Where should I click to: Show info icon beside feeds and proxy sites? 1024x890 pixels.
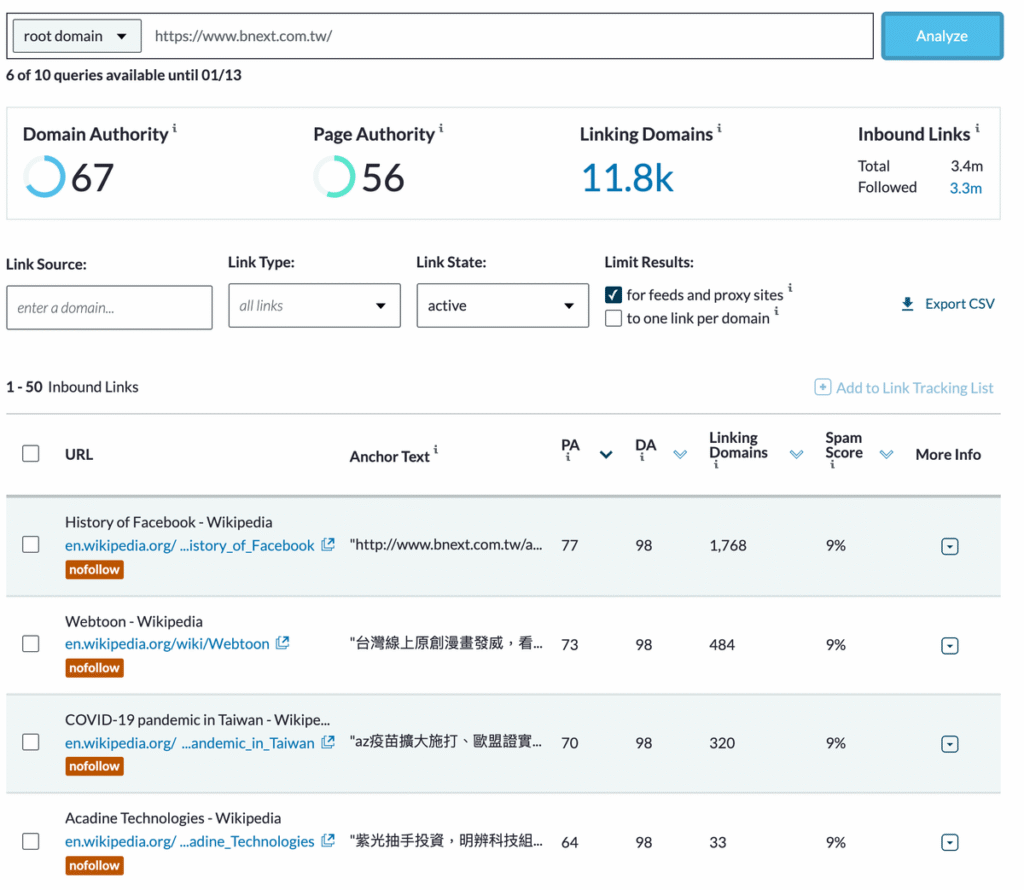pos(790,287)
